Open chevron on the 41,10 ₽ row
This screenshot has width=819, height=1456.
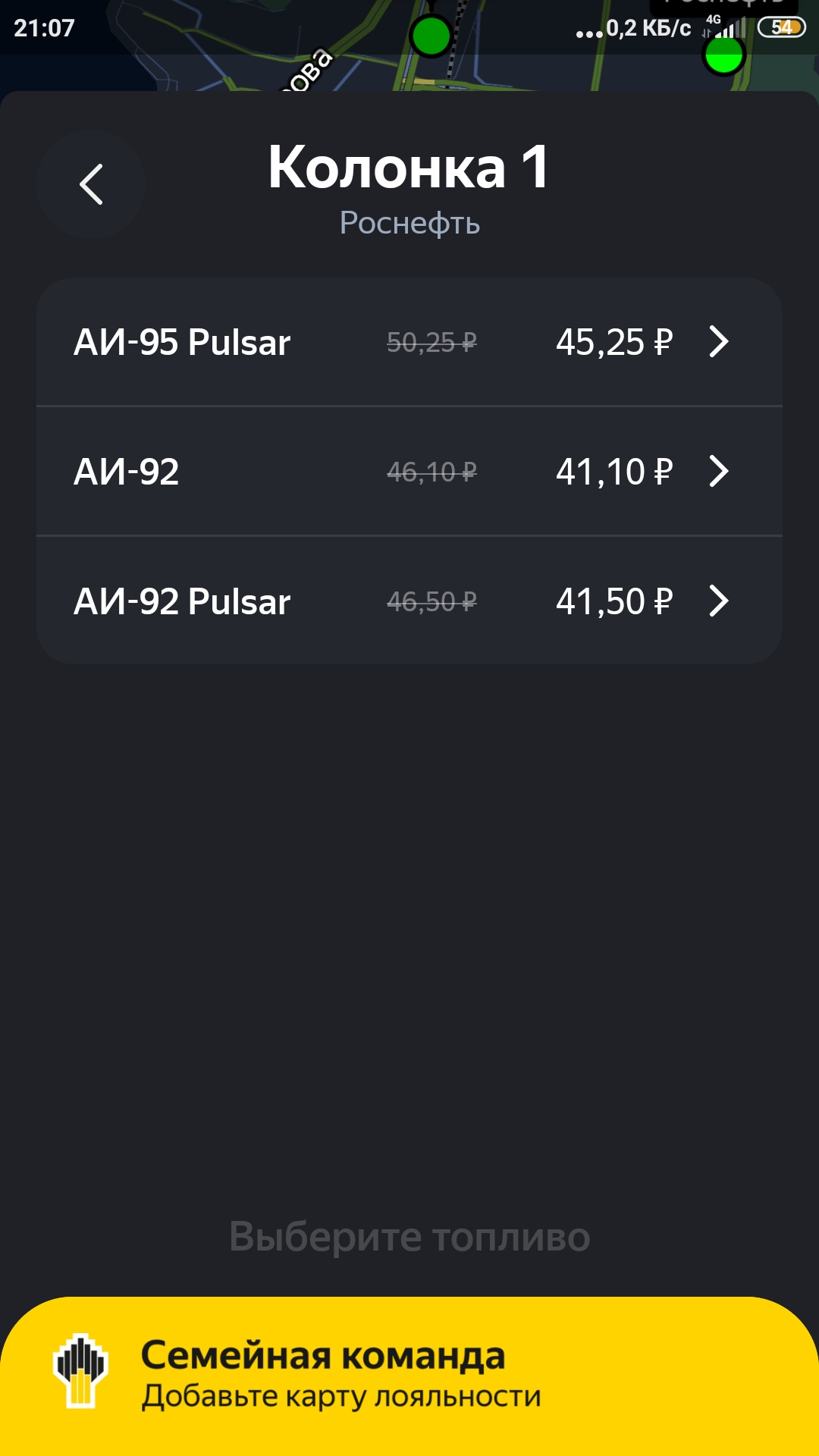point(718,471)
